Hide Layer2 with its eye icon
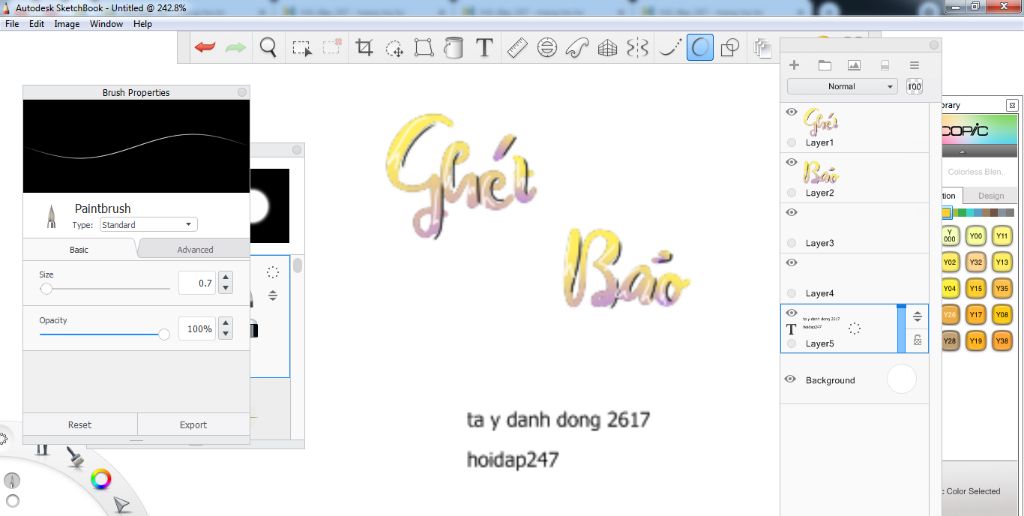This screenshot has height=516, width=1024. (792, 162)
